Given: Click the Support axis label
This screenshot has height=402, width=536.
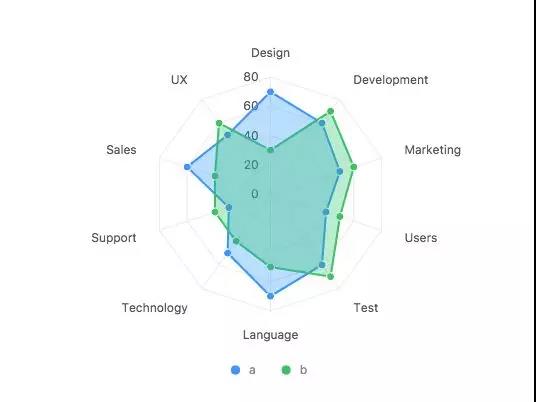Looking at the screenshot, I should click(113, 238).
